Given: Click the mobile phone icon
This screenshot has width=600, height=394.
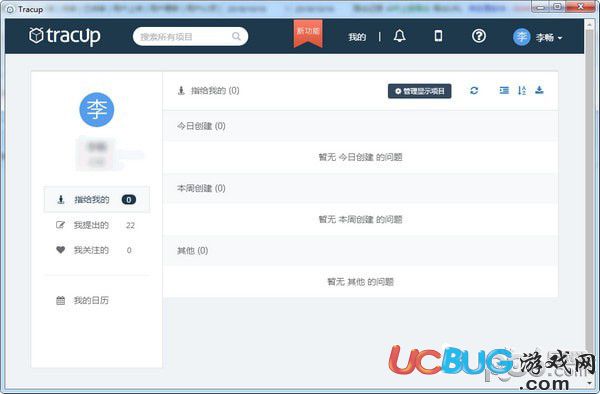Looking at the screenshot, I should (439, 36).
